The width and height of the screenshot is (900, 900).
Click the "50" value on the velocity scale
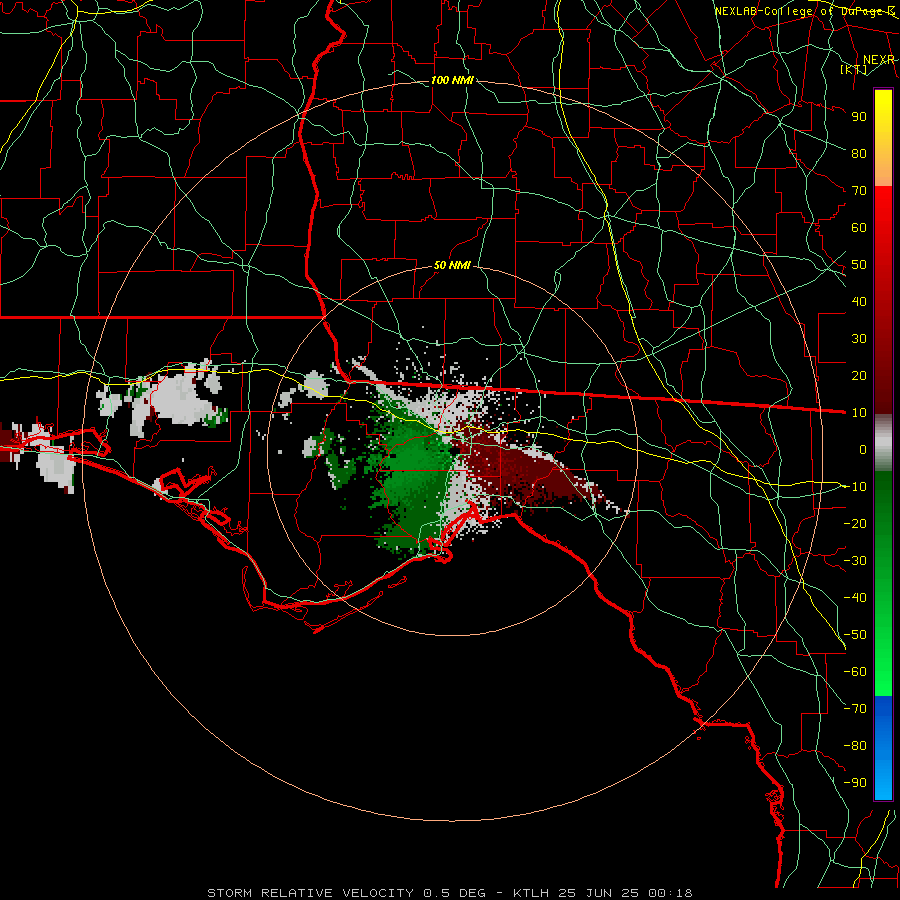tap(859, 265)
